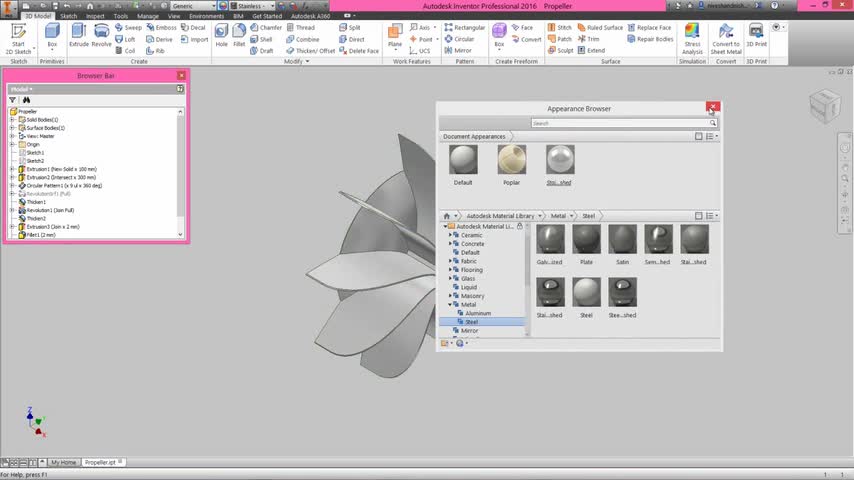Viewport: 854px width, 480px height.
Task: Click the Thread tool
Action: [301, 27]
